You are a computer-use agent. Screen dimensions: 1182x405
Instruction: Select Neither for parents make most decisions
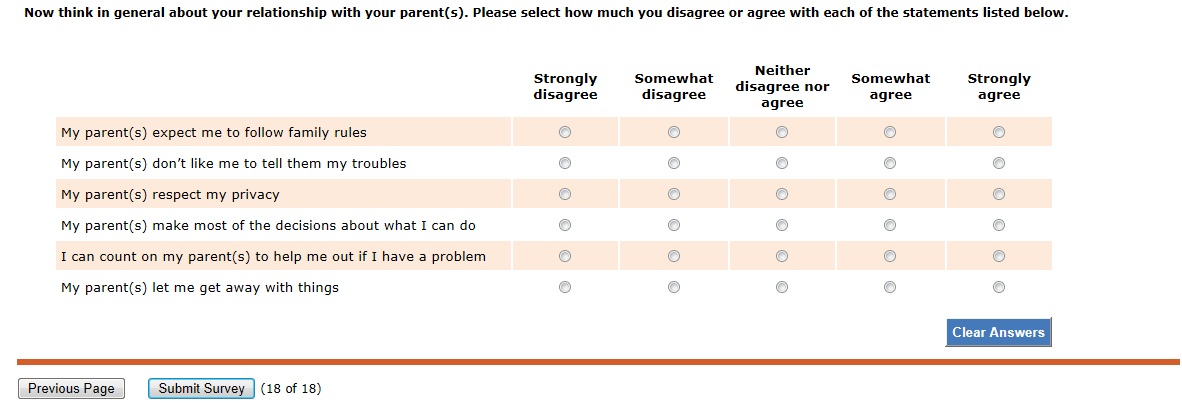point(782,225)
